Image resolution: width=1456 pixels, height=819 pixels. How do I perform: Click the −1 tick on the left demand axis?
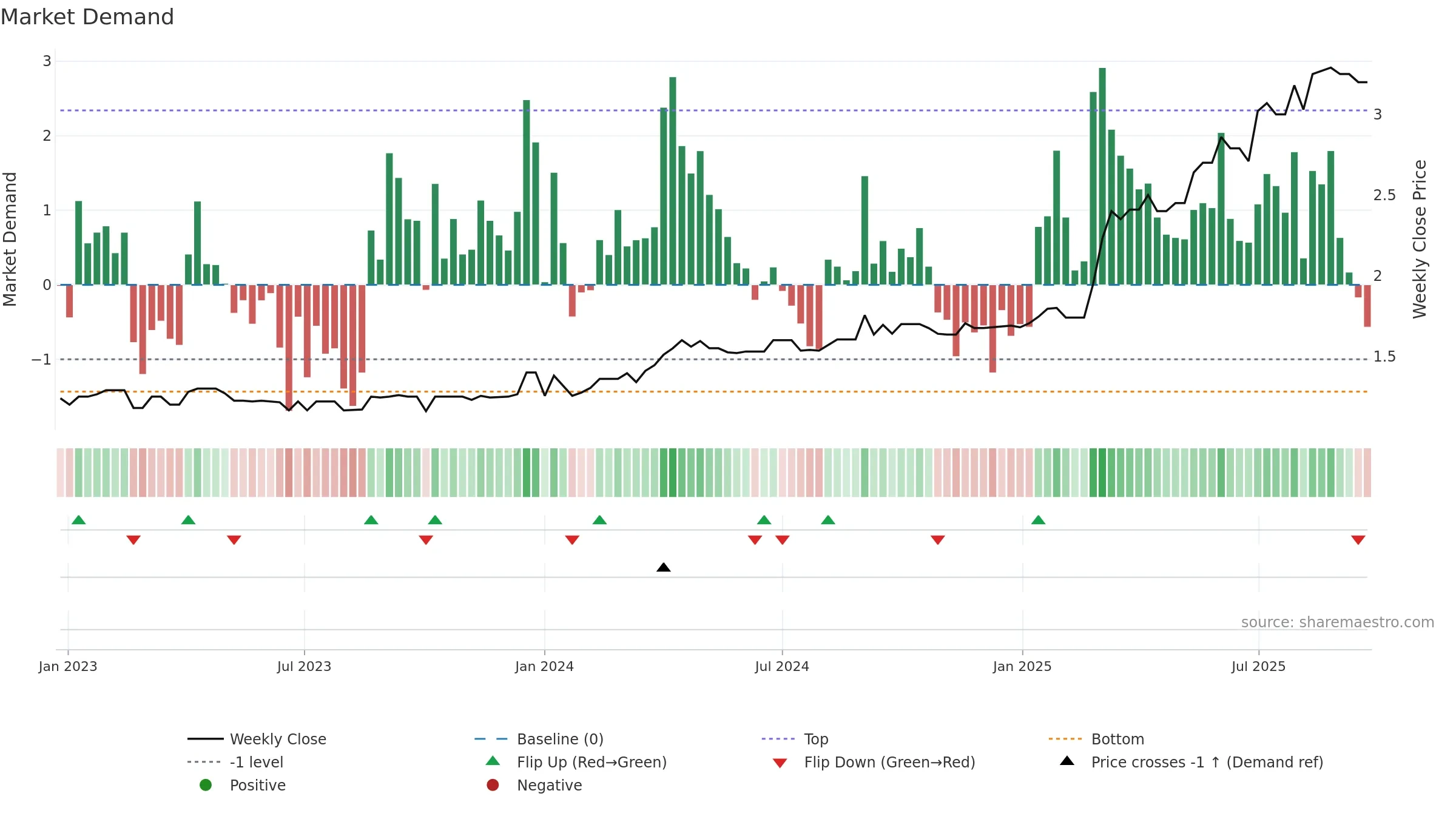[x=41, y=359]
